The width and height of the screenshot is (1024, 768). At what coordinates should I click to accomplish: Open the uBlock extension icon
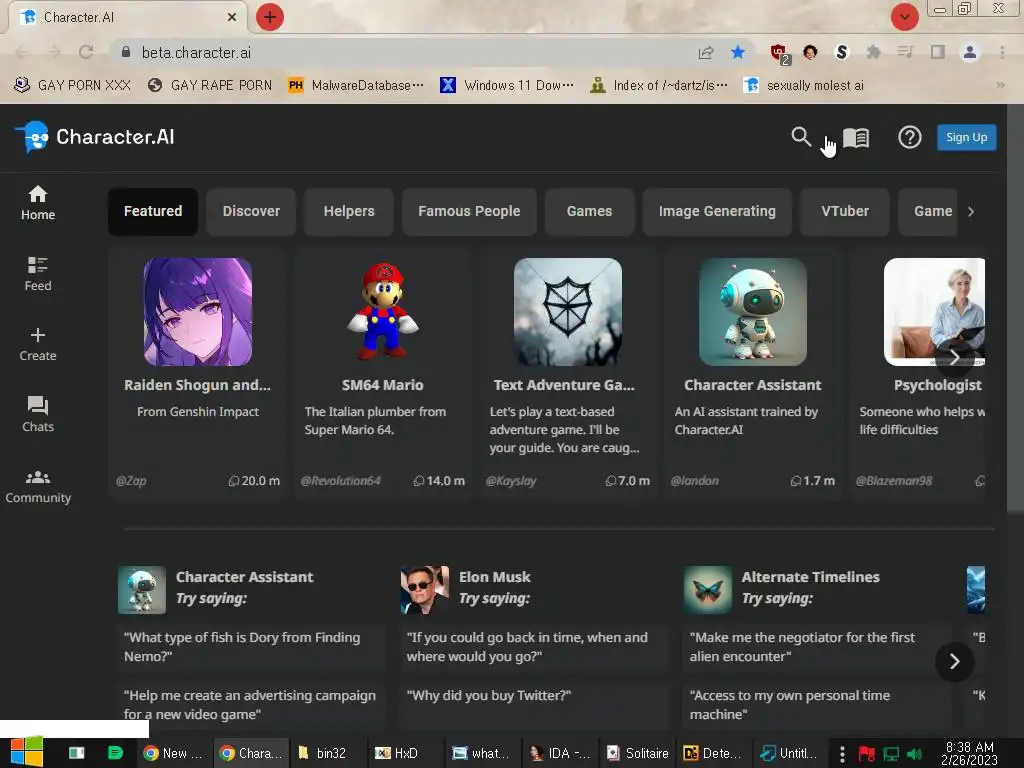(x=778, y=52)
